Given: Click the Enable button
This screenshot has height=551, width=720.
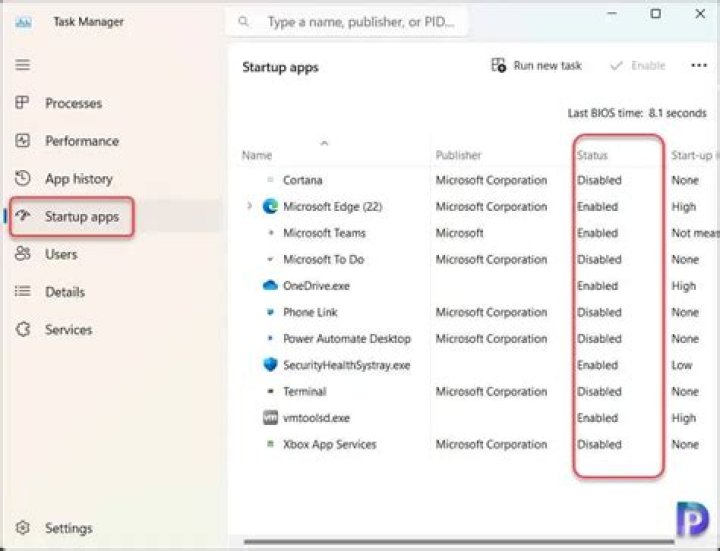Looking at the screenshot, I should [638, 66].
